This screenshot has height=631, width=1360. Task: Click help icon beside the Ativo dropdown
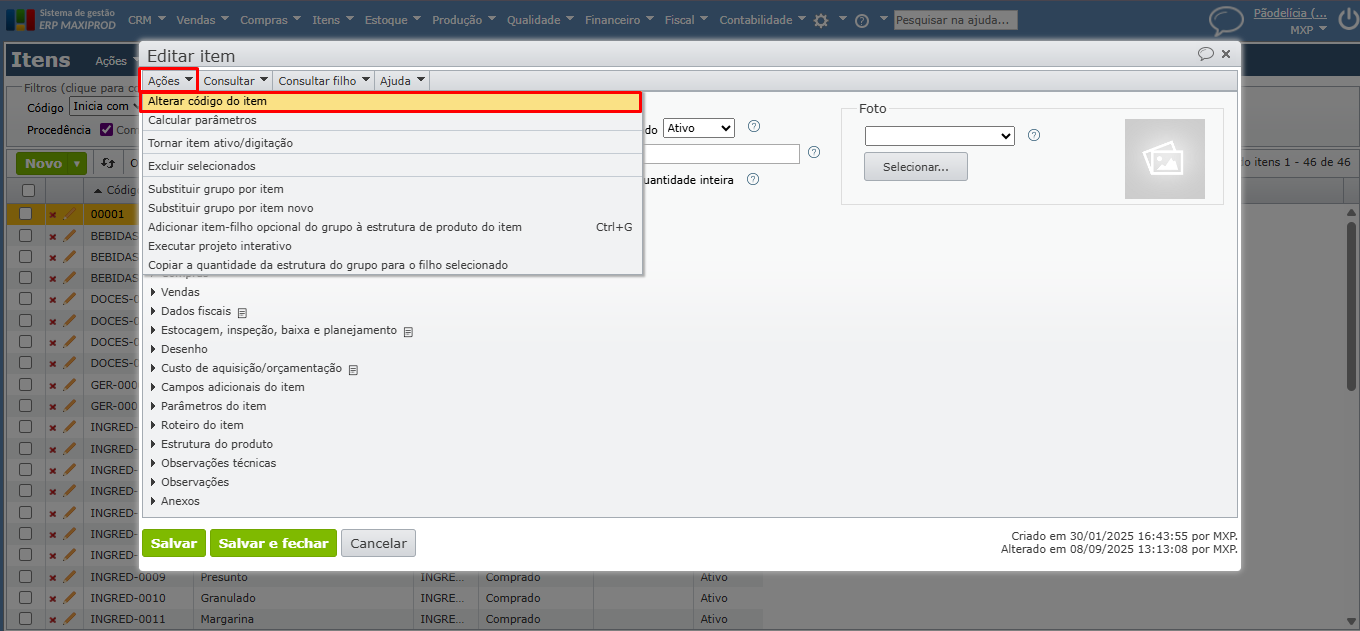754,126
